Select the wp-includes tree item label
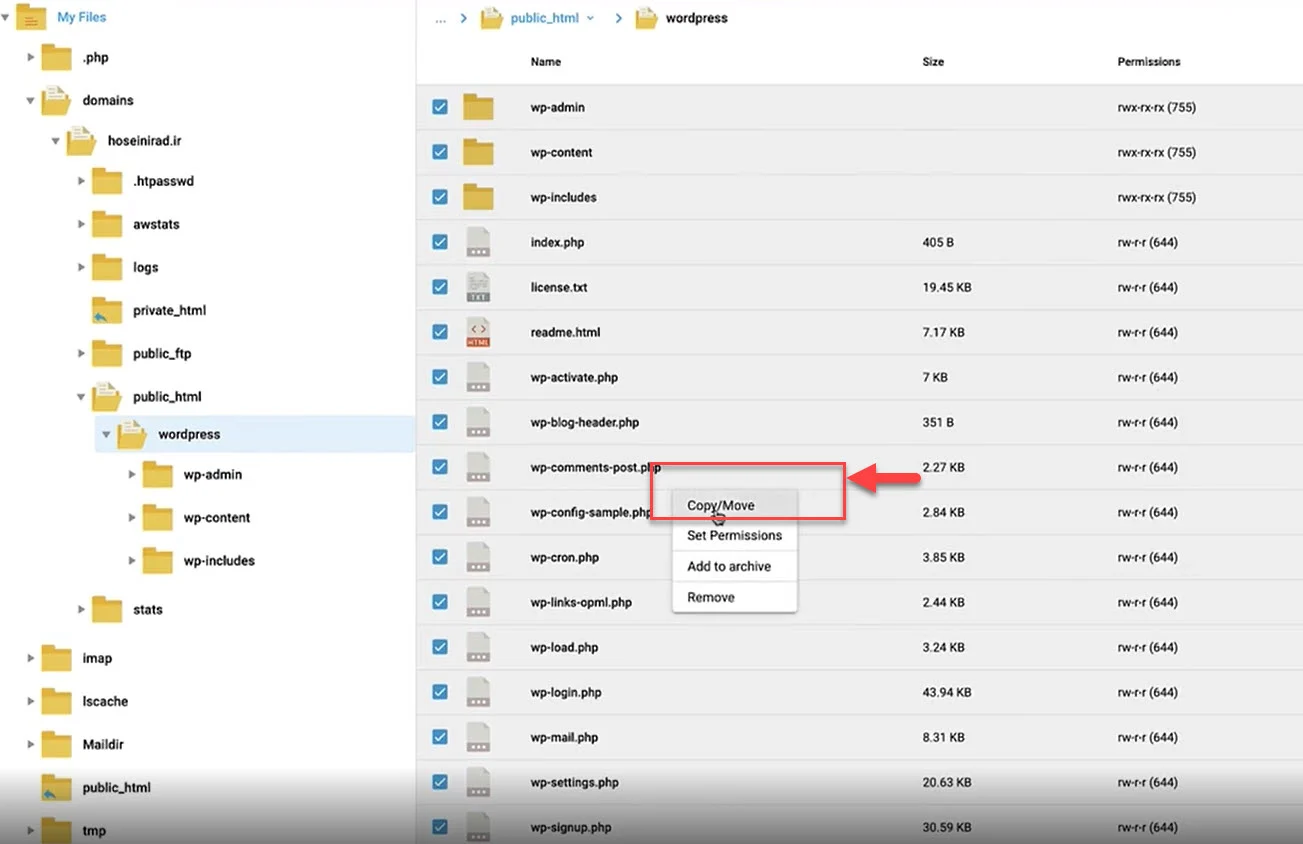 coord(219,561)
